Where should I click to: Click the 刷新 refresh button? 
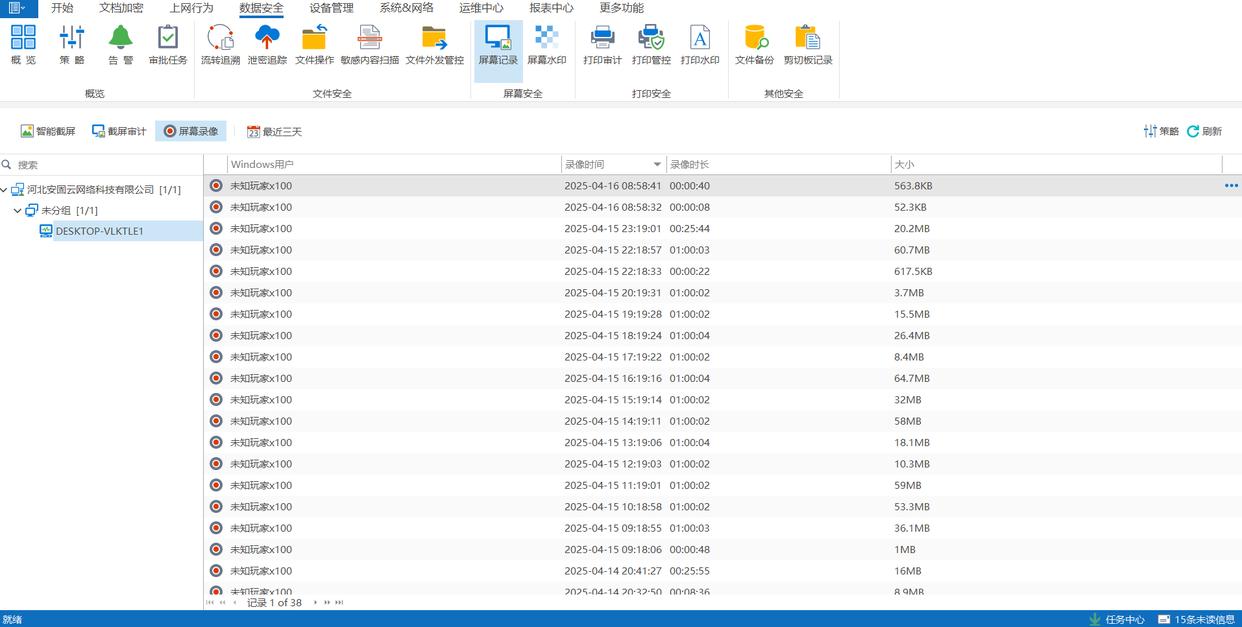pos(1204,131)
